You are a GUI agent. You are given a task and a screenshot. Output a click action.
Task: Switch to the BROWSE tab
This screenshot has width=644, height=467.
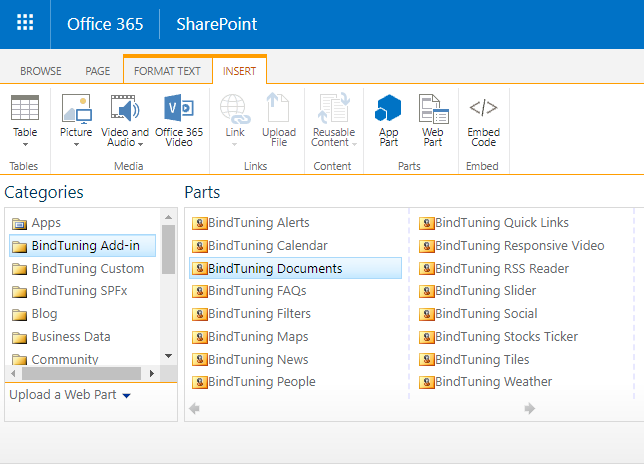click(x=41, y=71)
